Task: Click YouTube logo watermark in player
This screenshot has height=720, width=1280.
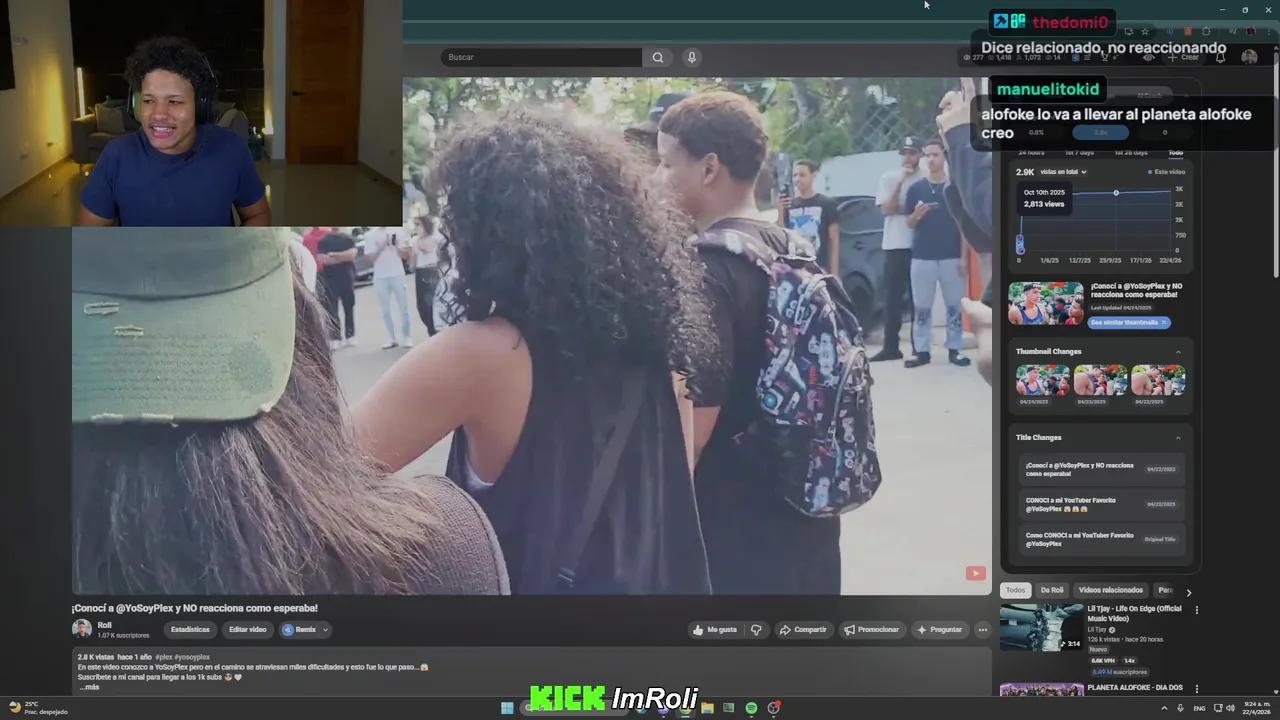Action: (975, 573)
